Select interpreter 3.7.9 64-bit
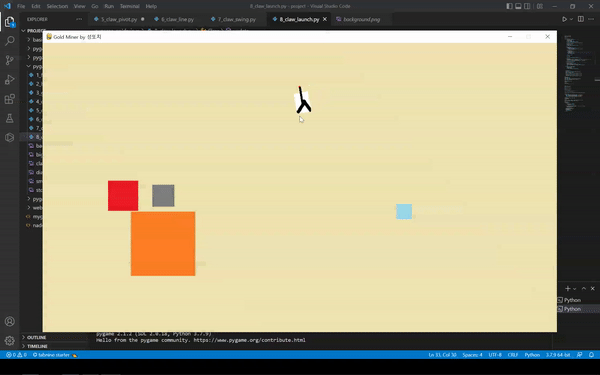Viewport: 600px width, 375px height. (x=558, y=355)
